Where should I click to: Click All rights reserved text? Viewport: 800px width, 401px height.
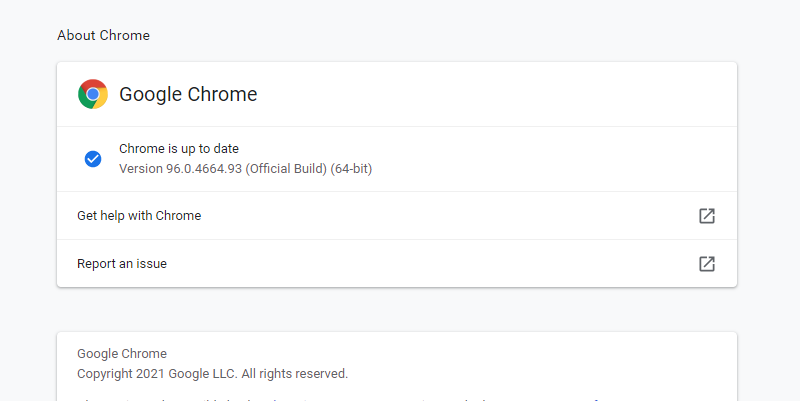[x=295, y=374]
